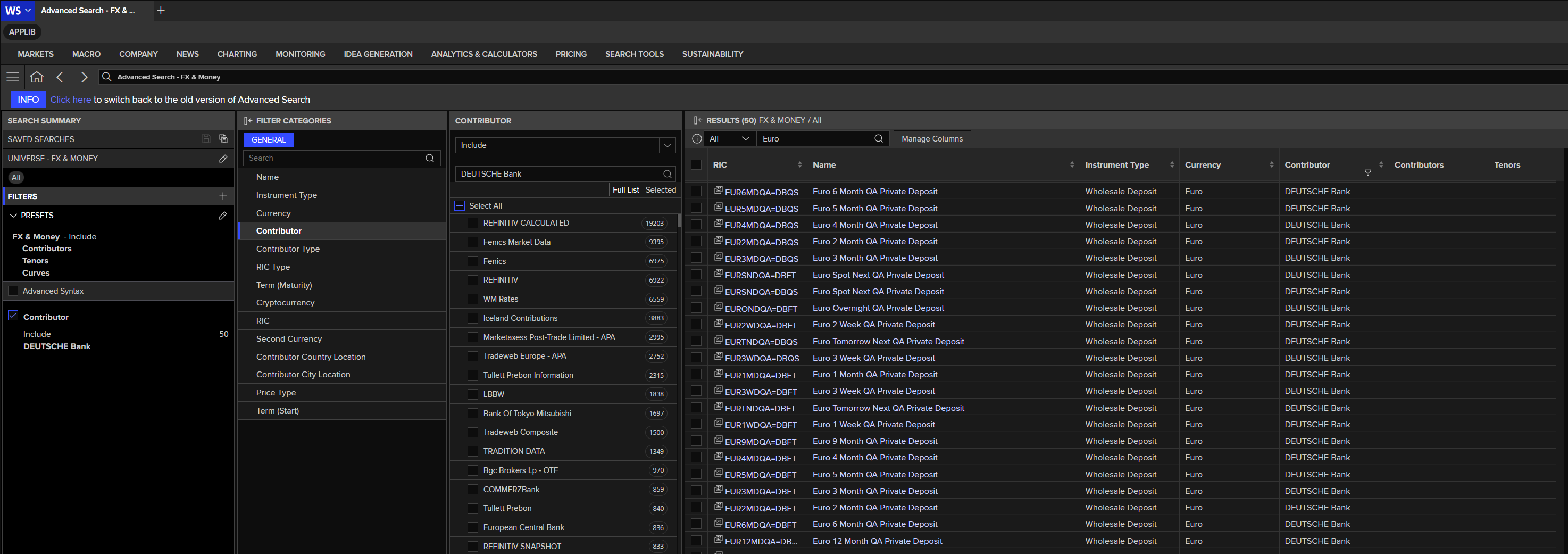Click the Manage Columns button

[x=932, y=139]
